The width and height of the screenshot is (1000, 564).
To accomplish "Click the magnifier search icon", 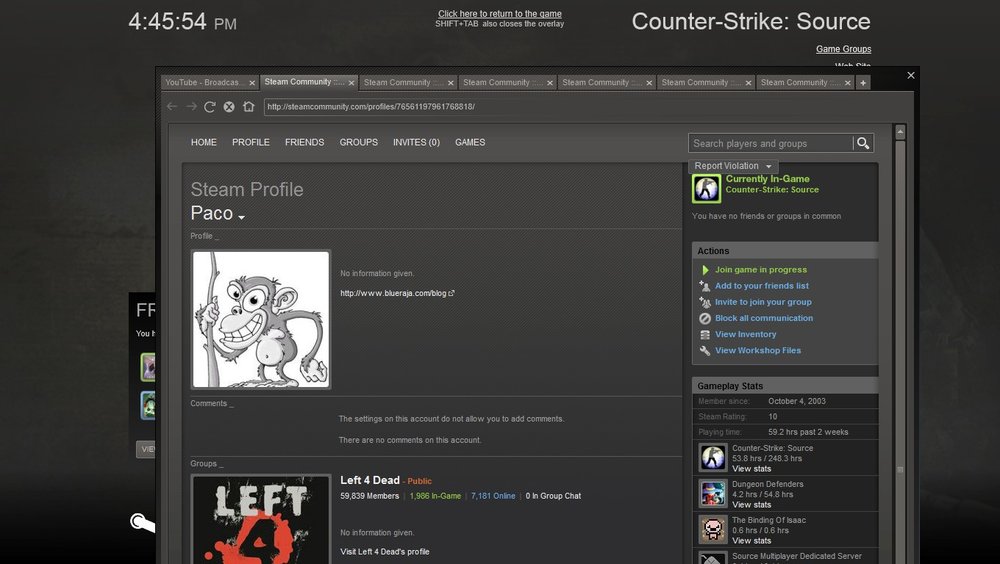I will [863, 144].
